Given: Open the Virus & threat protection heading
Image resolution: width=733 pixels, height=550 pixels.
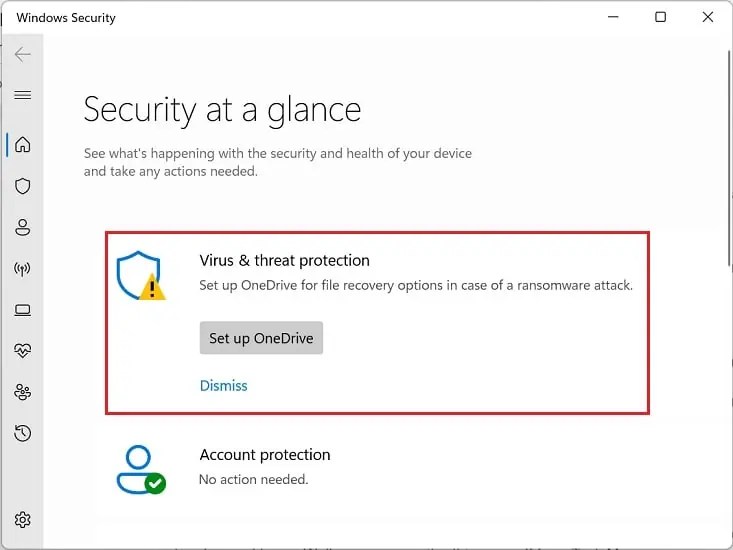Looking at the screenshot, I should coord(284,260).
